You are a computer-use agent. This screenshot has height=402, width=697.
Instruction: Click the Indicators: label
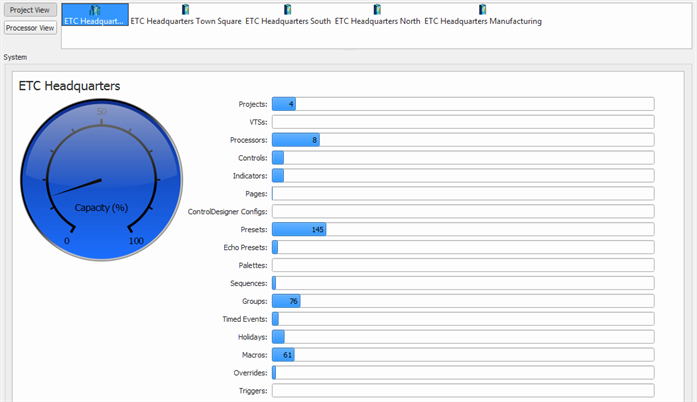click(x=250, y=176)
